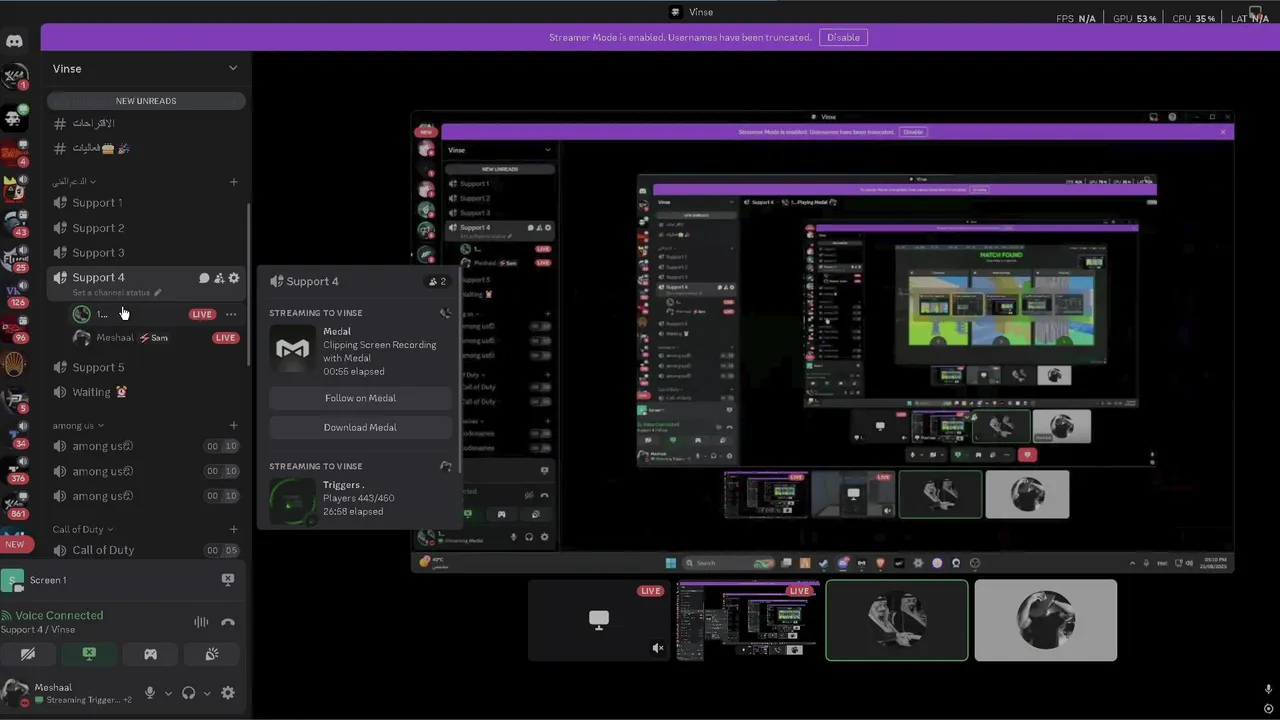The image size is (1280, 720).
Task: Disconnect from voice with hang-up icon
Action: (228, 622)
